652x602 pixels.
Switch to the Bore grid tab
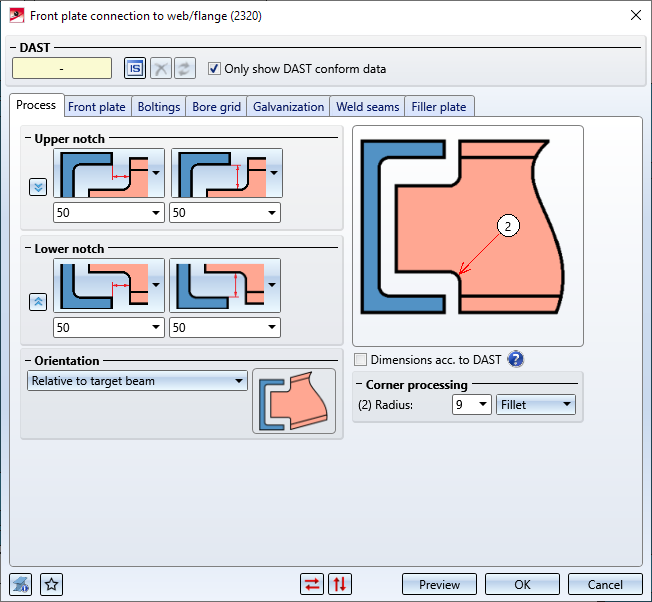coord(217,107)
